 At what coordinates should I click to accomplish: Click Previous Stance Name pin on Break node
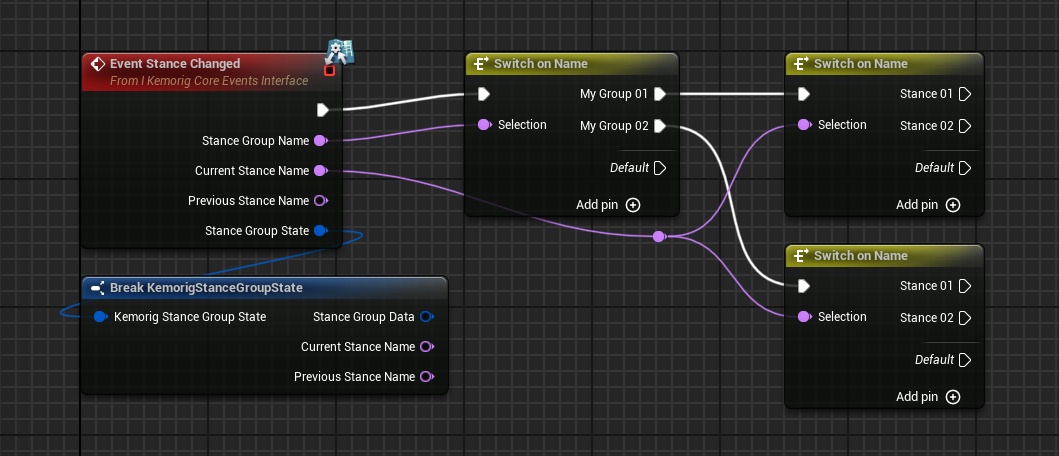pyautogui.click(x=426, y=377)
